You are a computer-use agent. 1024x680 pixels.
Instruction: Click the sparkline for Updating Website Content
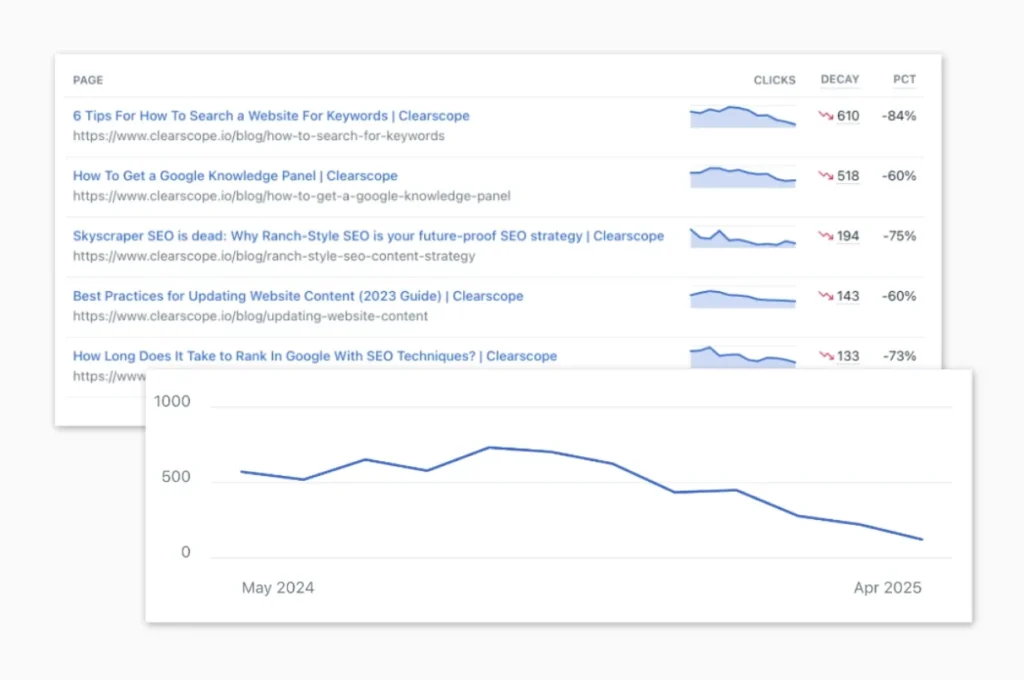tap(742, 296)
